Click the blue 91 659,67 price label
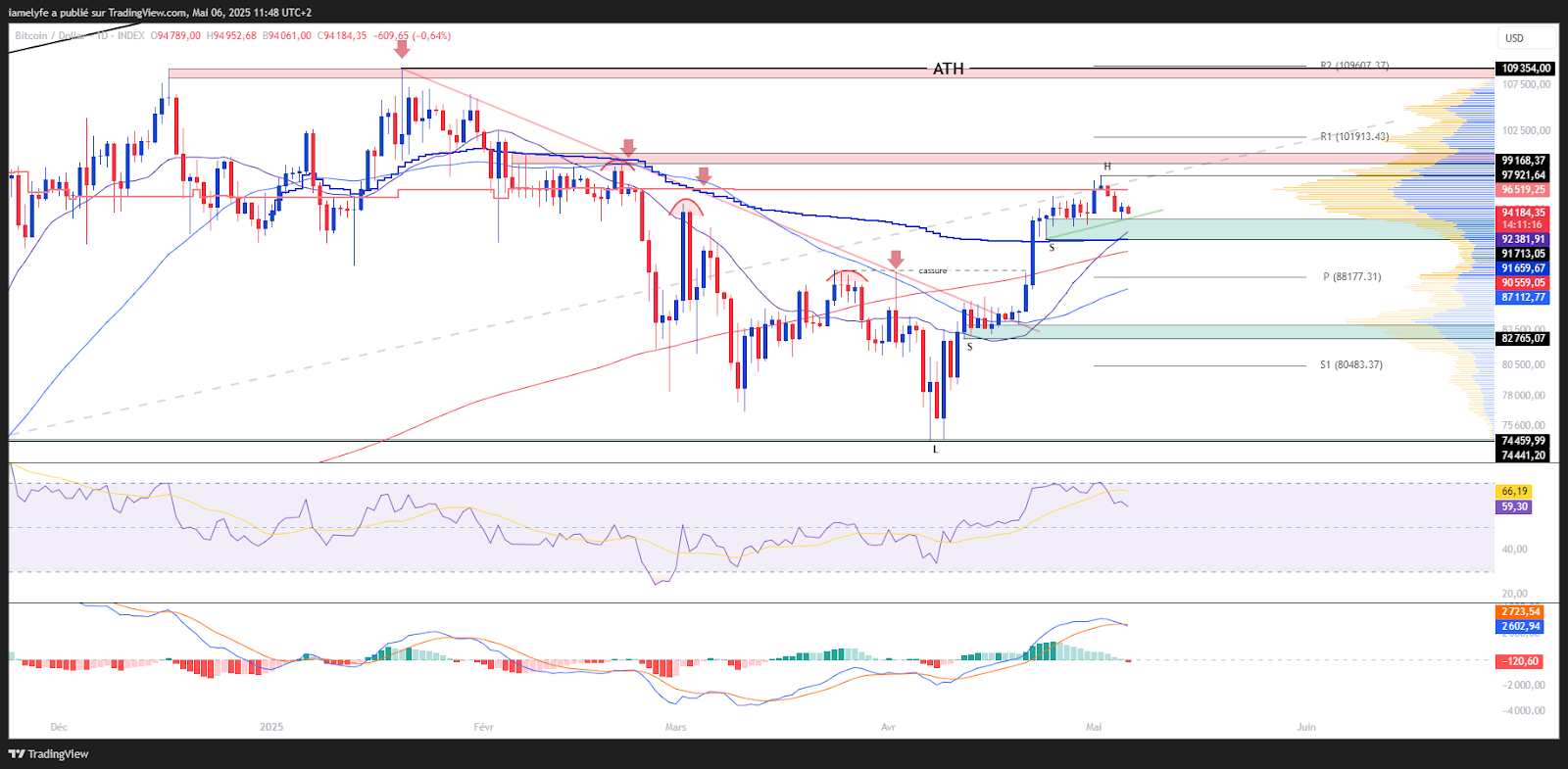1568x769 pixels. pos(1524,268)
